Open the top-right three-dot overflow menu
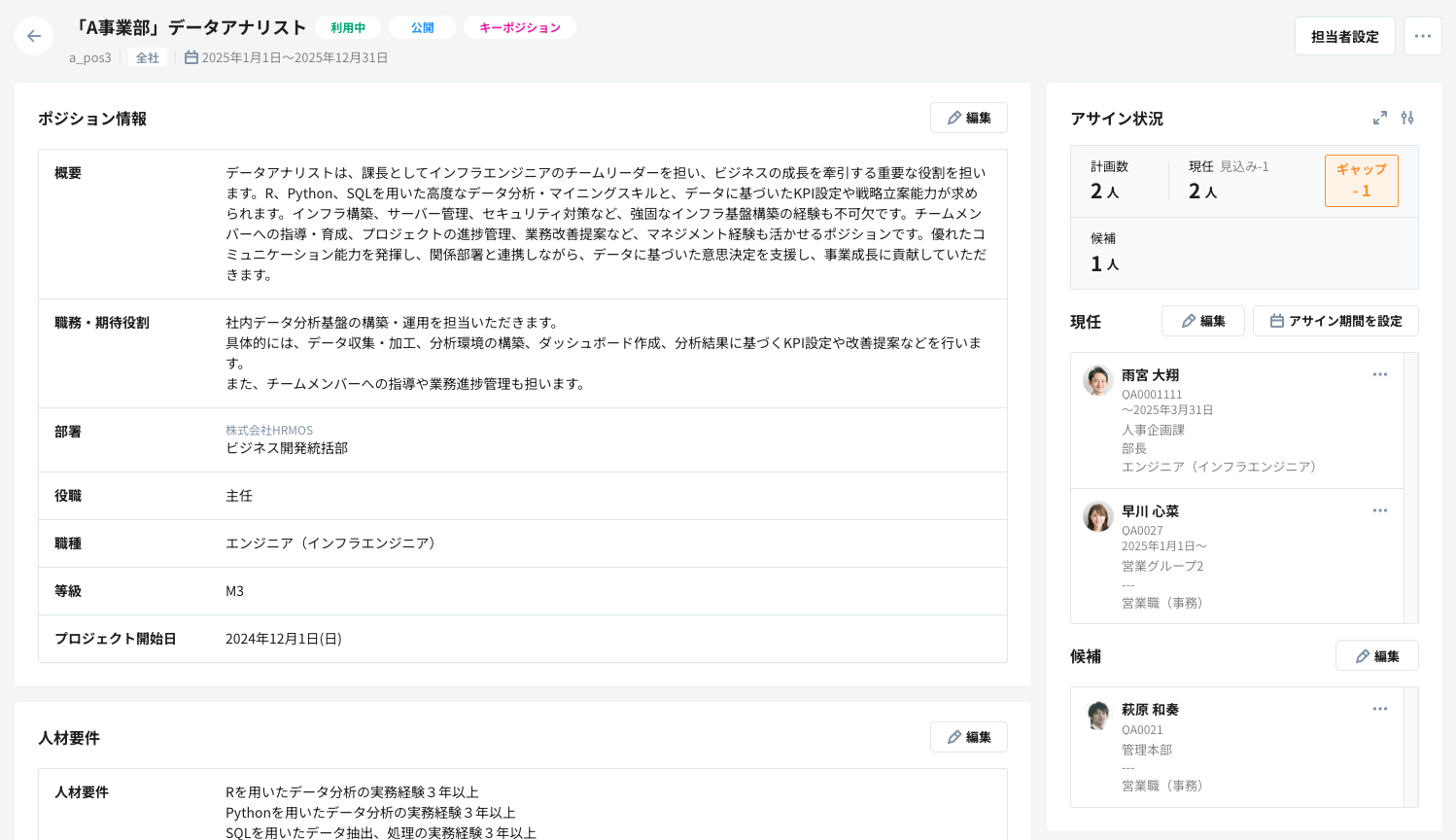1456x840 pixels. coord(1422,36)
